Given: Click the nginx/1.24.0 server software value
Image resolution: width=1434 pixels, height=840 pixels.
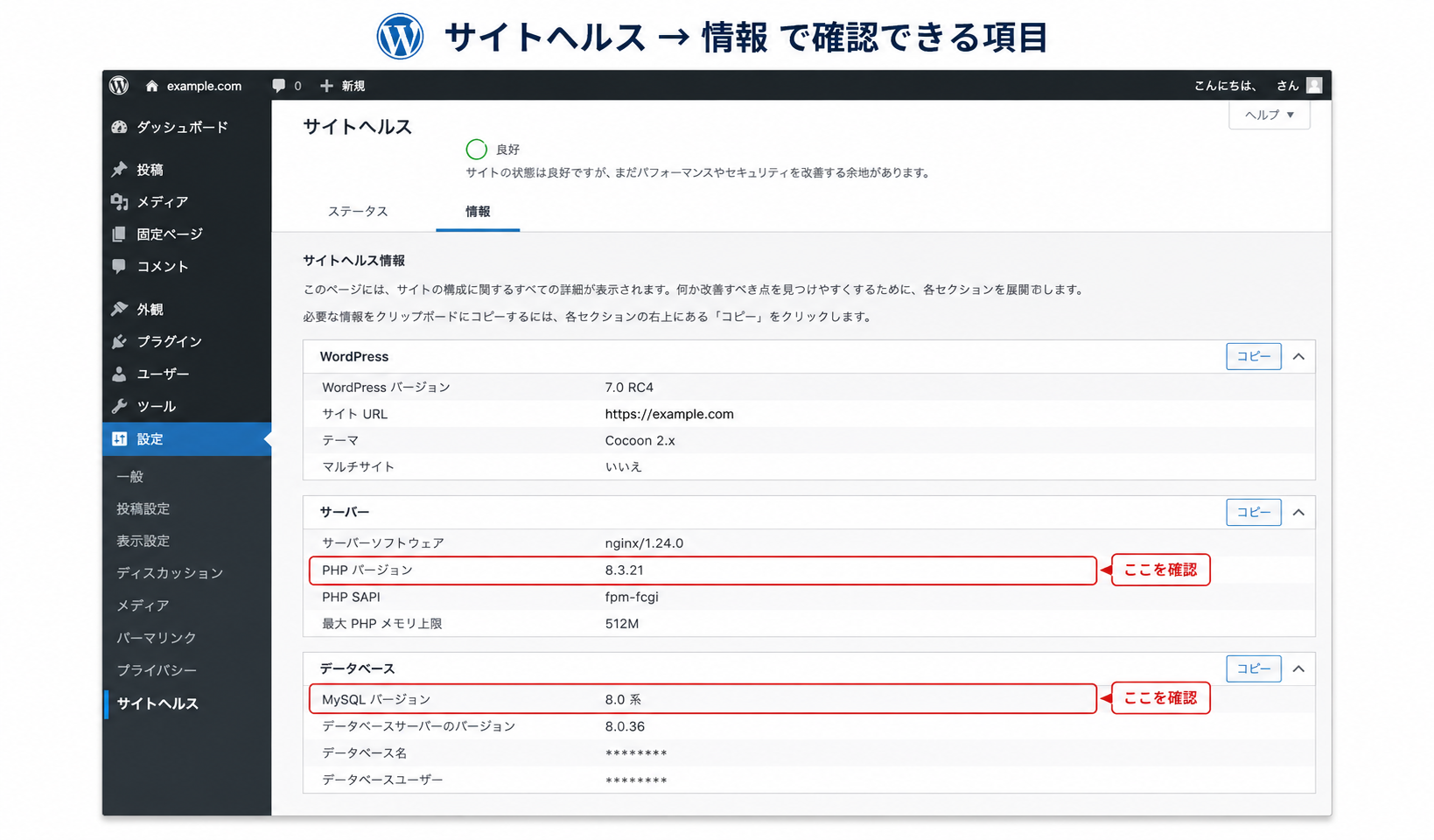Looking at the screenshot, I should (644, 542).
